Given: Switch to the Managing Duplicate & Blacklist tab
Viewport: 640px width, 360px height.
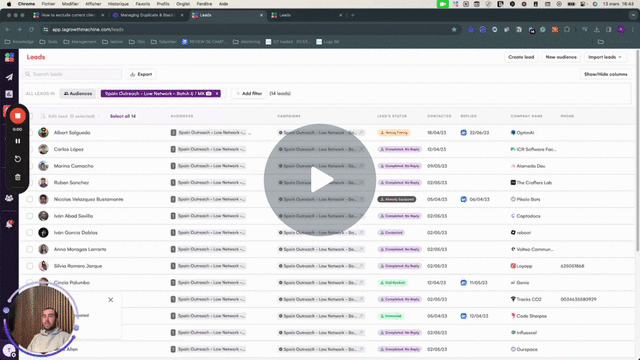Looking at the screenshot, I should point(148,15).
